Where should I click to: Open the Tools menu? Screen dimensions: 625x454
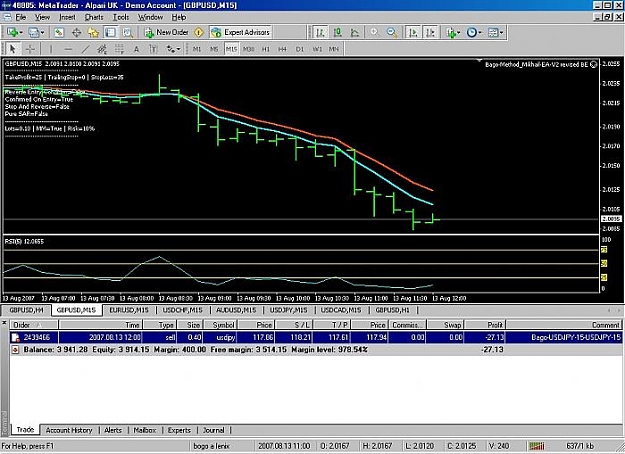pyautogui.click(x=121, y=17)
